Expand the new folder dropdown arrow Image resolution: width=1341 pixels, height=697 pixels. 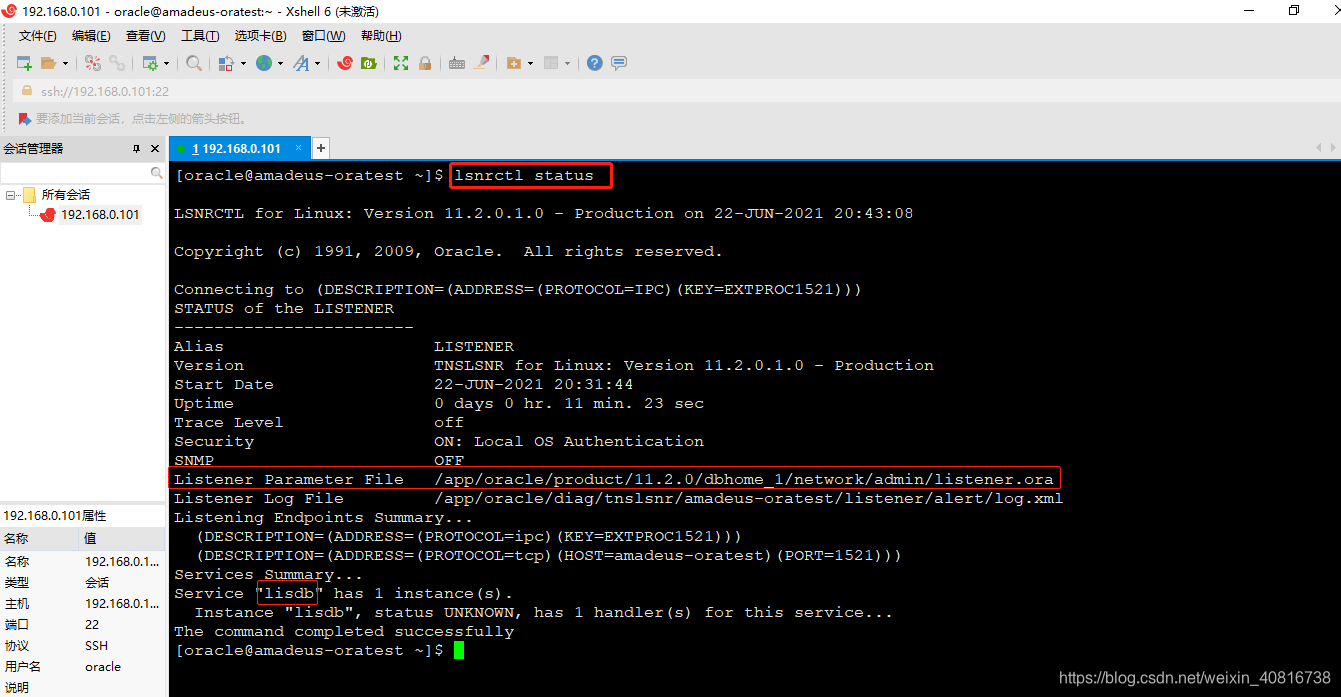pyautogui.click(x=530, y=63)
